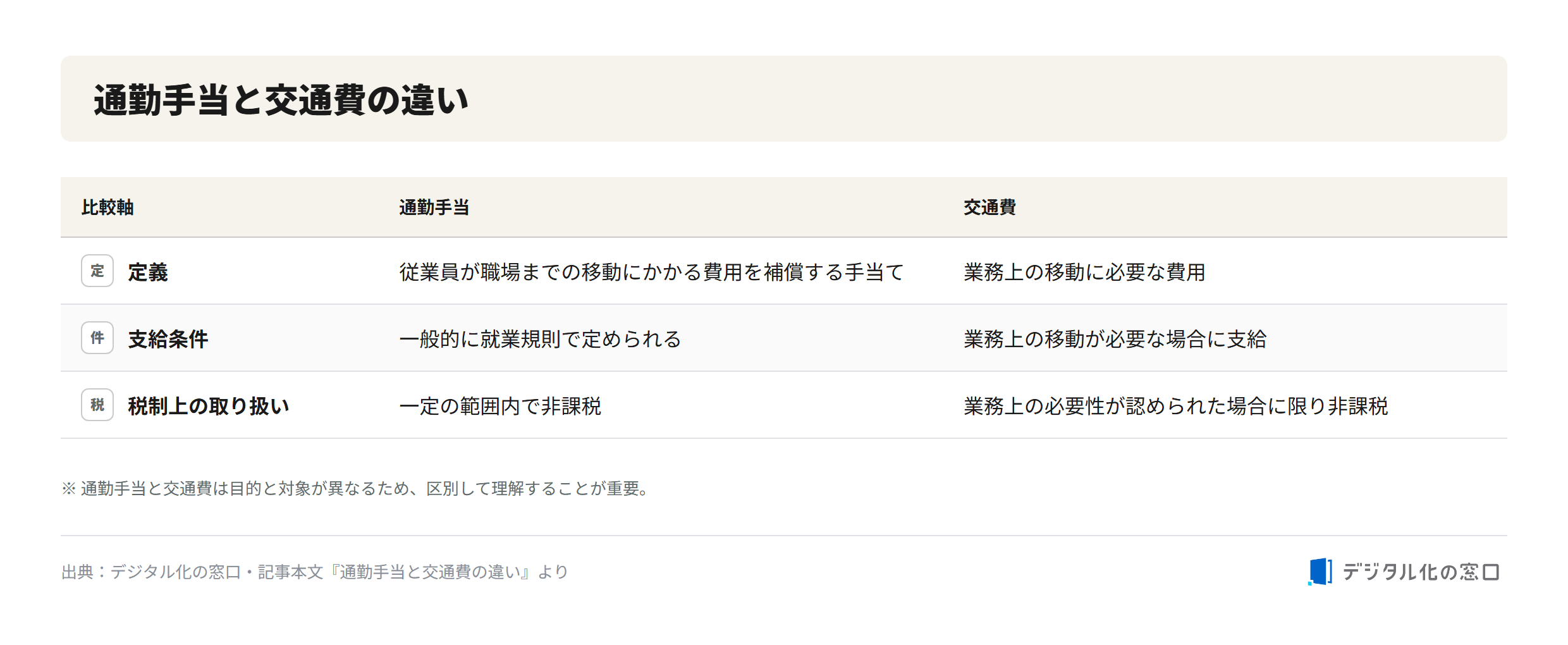The height and width of the screenshot is (645, 1568).
Task: Select the 定義 row label
Action: (x=148, y=272)
